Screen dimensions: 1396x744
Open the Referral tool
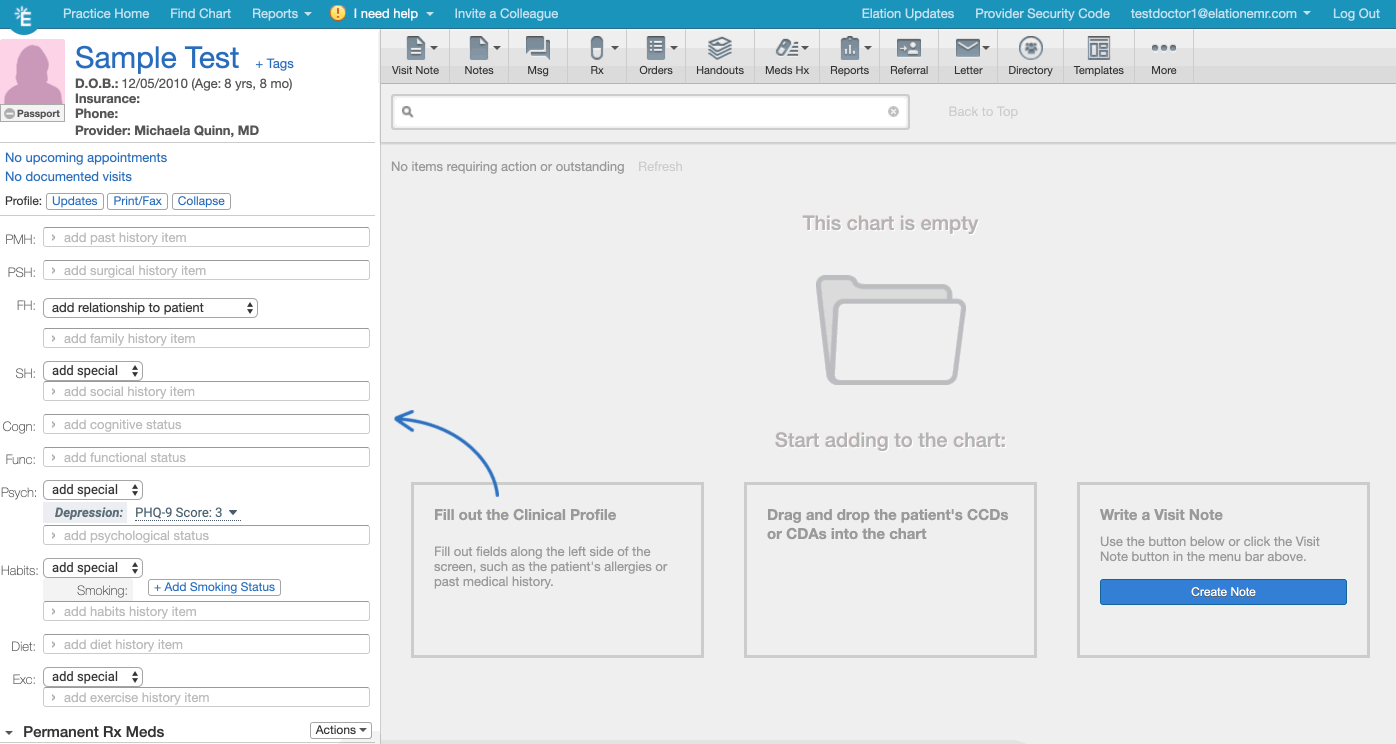908,55
